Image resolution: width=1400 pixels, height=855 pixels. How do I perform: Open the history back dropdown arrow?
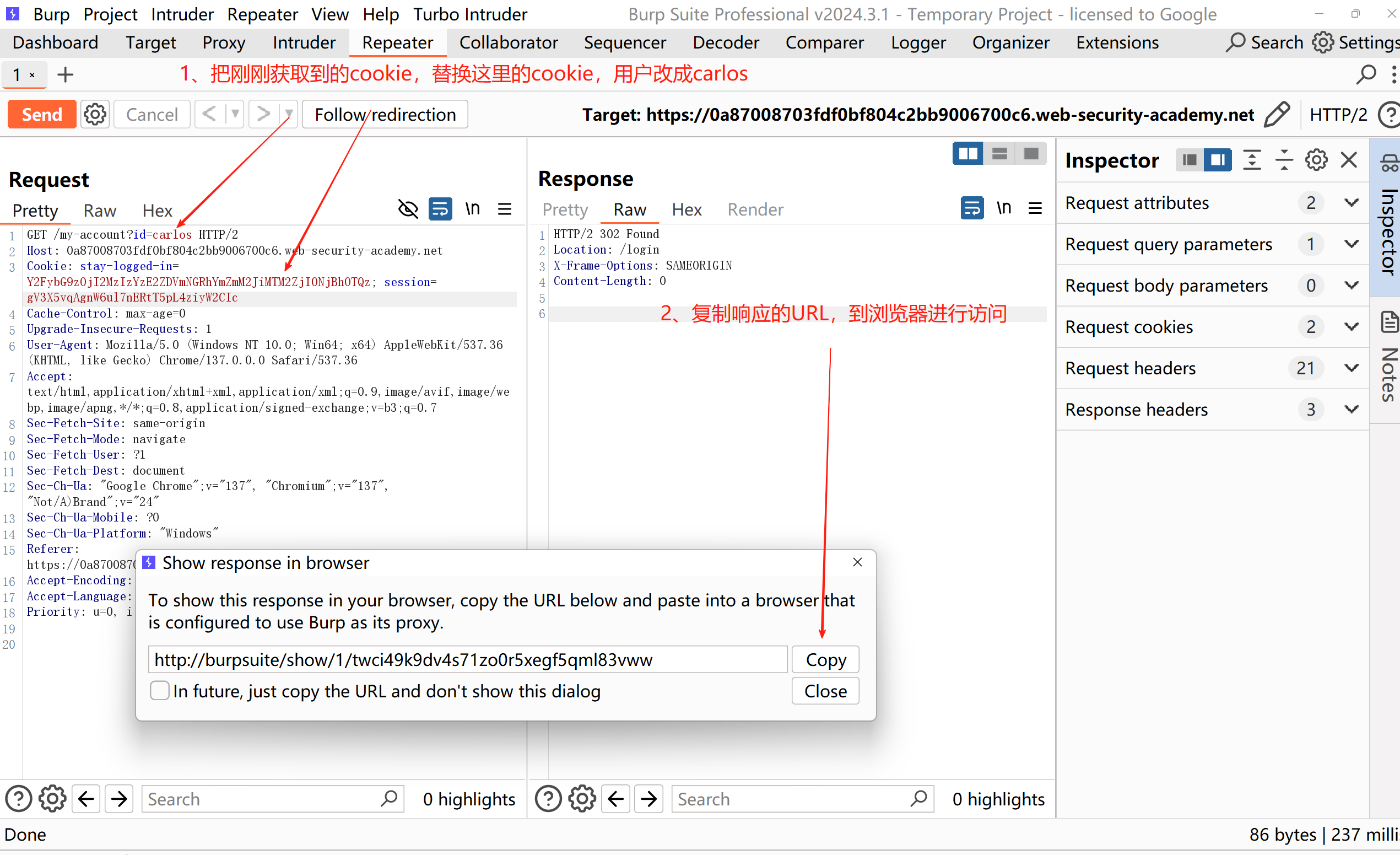pos(235,114)
